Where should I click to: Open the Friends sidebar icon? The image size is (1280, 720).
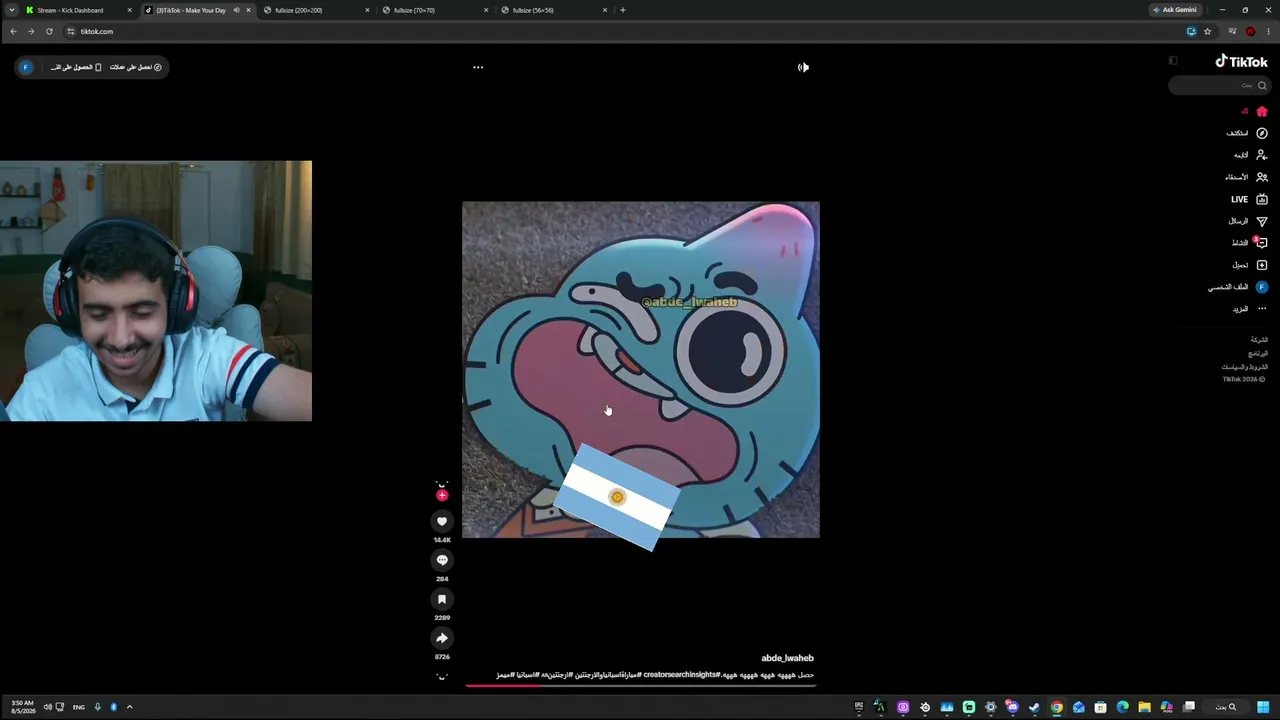[1261, 177]
